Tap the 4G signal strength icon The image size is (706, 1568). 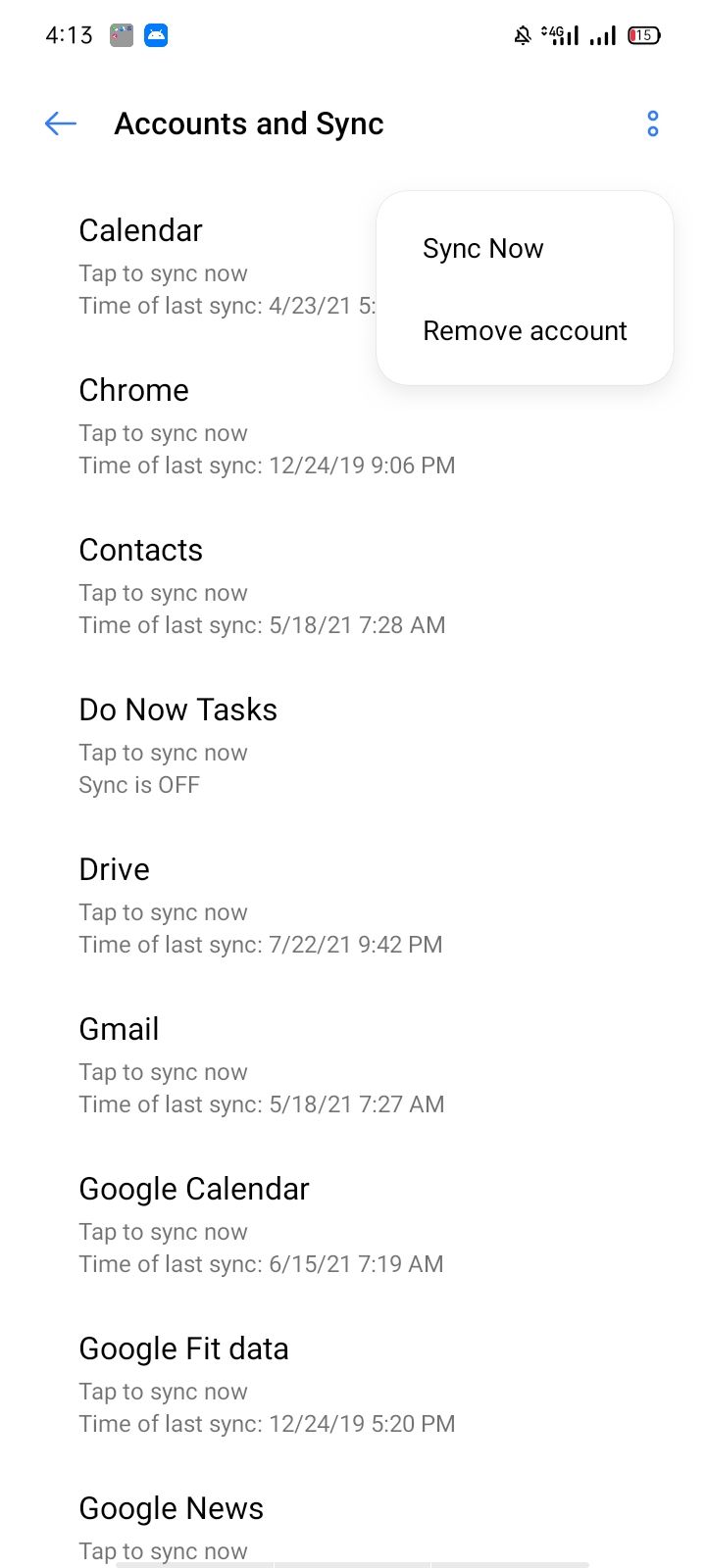click(560, 36)
